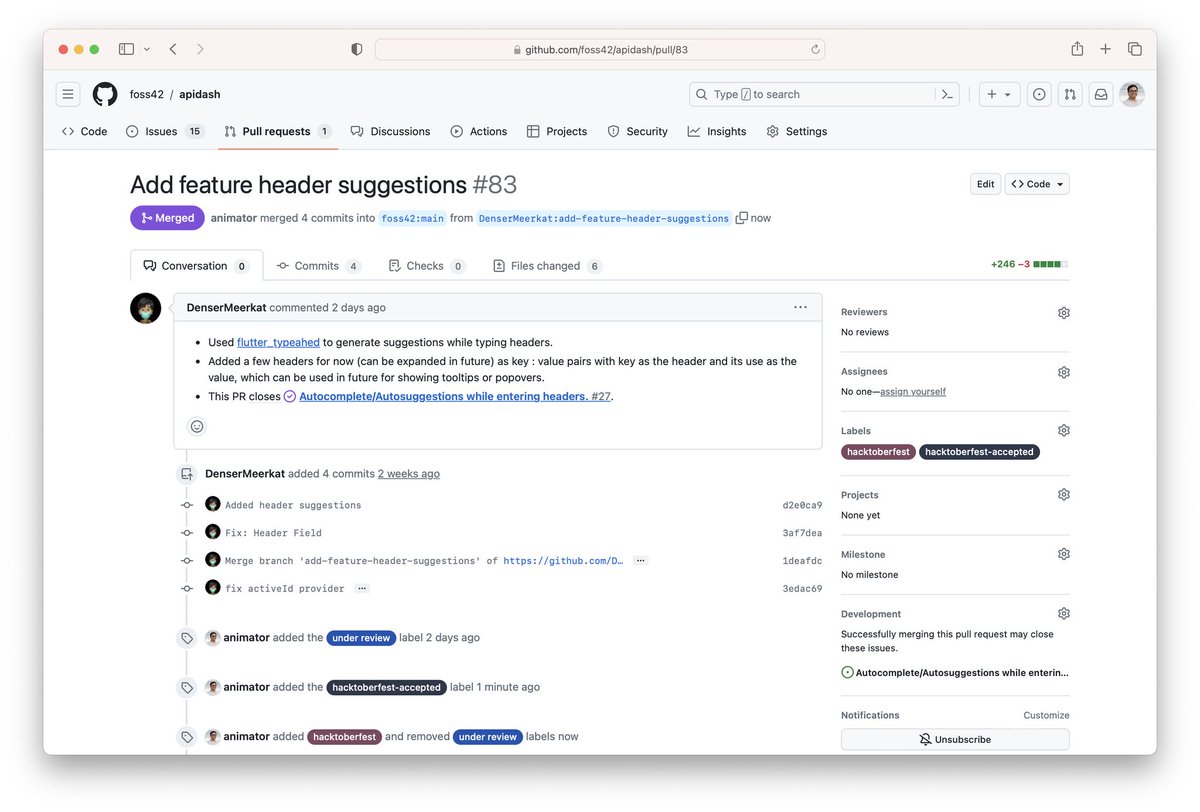Open the Actions tab
Viewport: 1200px width, 812px height.
[x=479, y=131]
